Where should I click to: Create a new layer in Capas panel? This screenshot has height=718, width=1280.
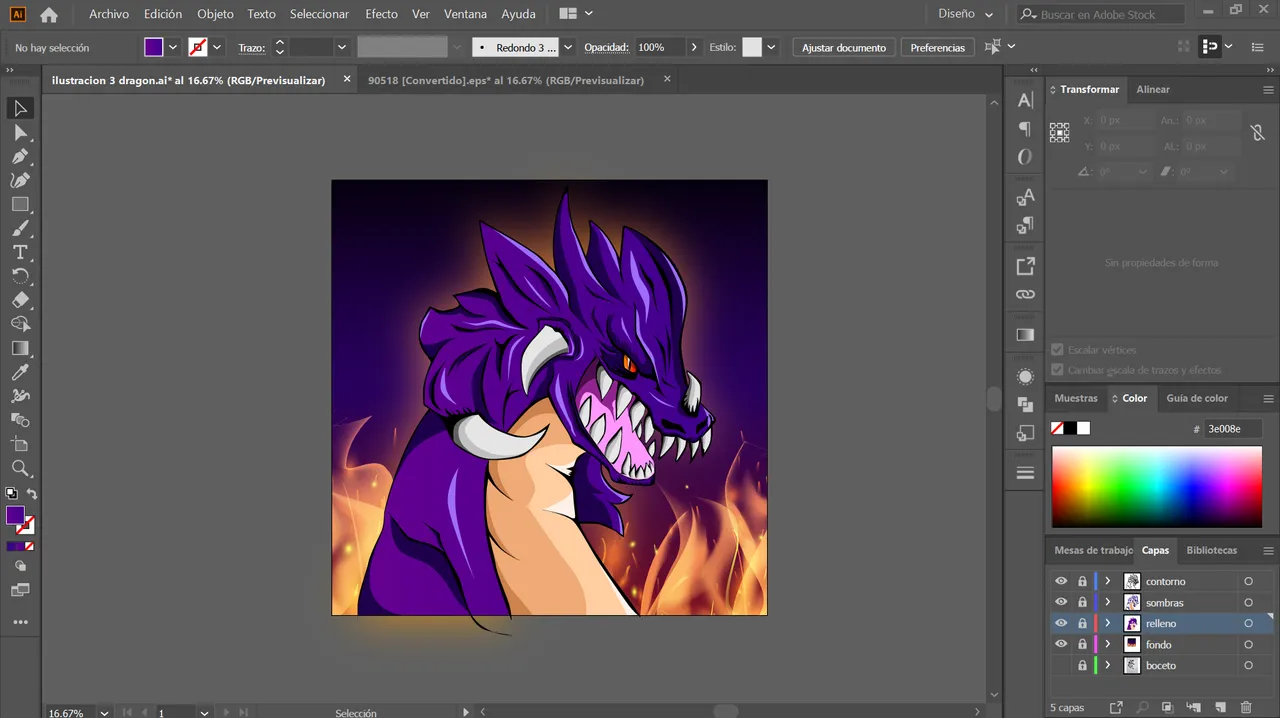(x=1220, y=708)
